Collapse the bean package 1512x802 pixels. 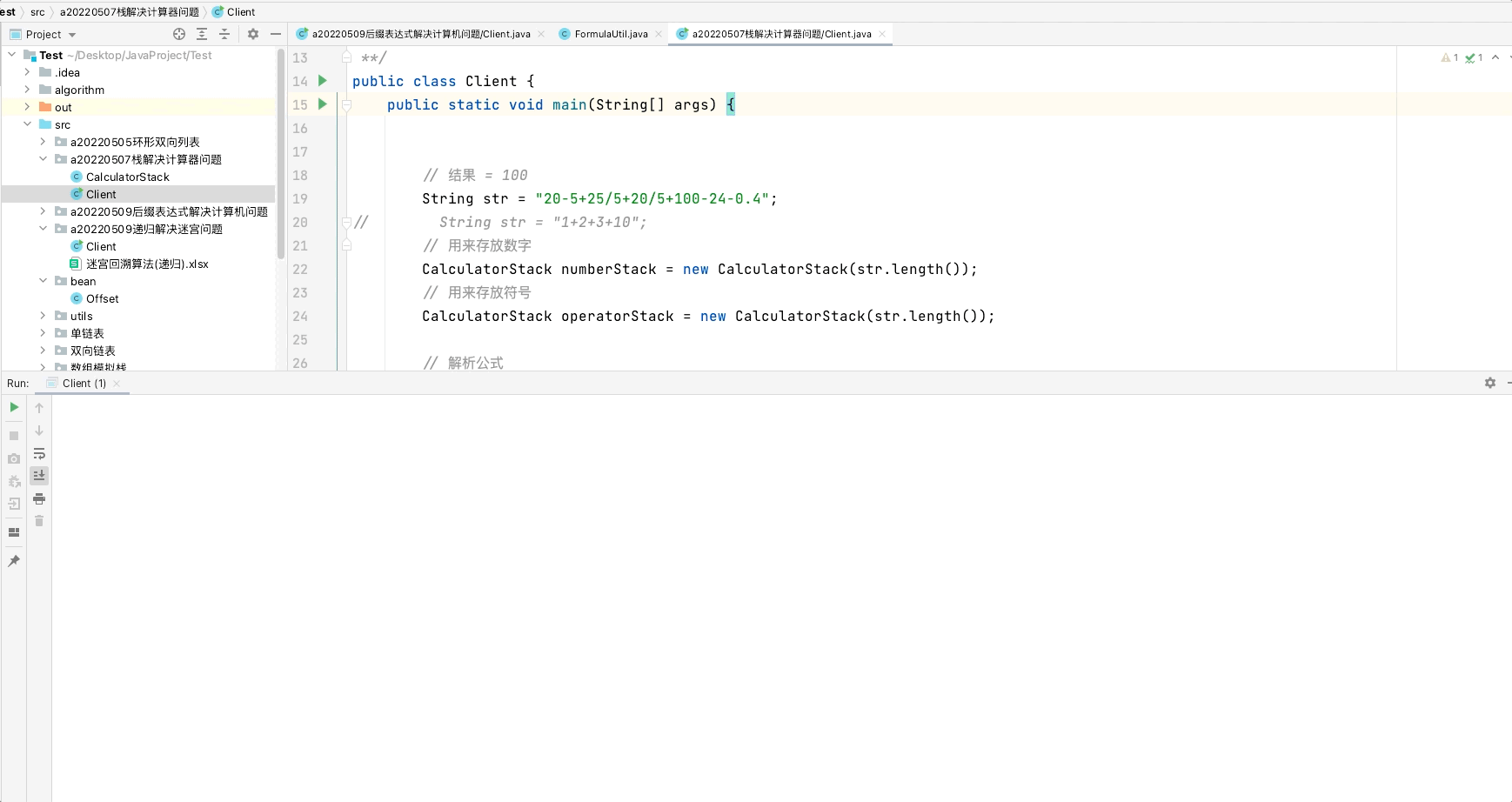tap(43, 281)
